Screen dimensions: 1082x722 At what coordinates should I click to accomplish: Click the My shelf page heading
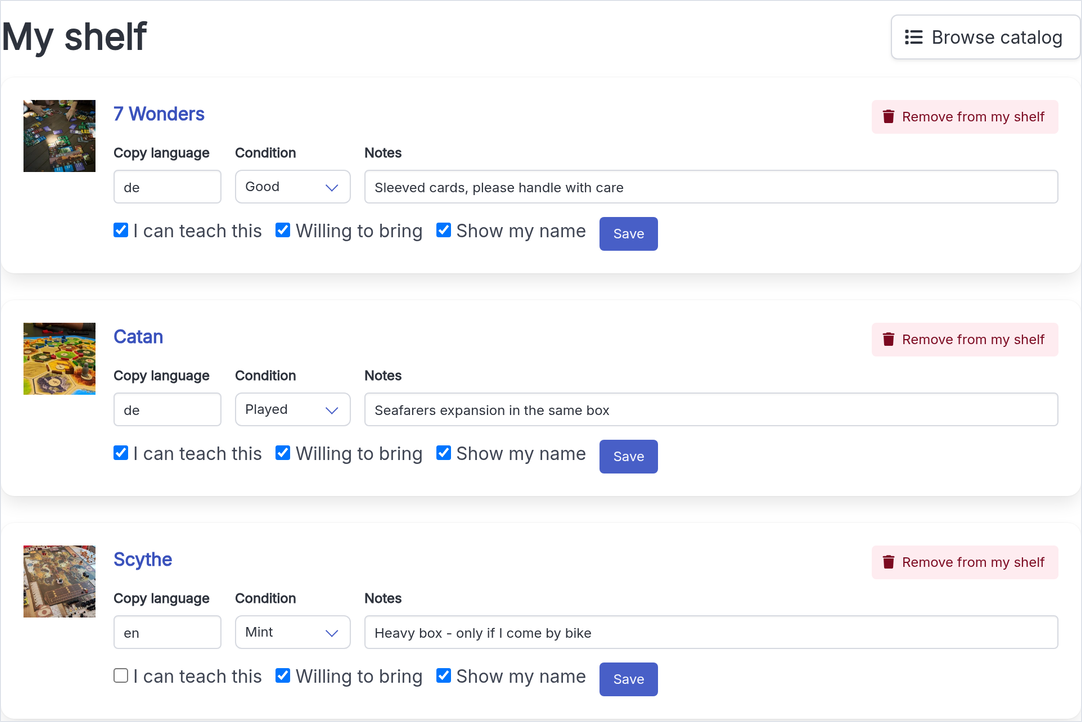[x=75, y=37]
